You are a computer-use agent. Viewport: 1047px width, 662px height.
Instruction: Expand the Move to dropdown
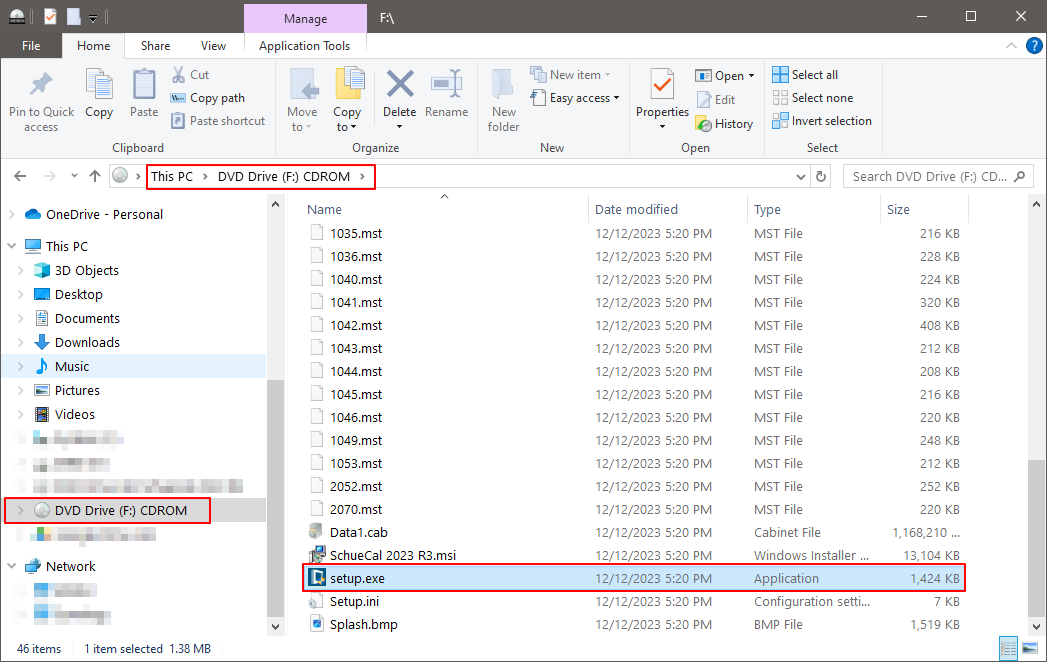coord(301,127)
